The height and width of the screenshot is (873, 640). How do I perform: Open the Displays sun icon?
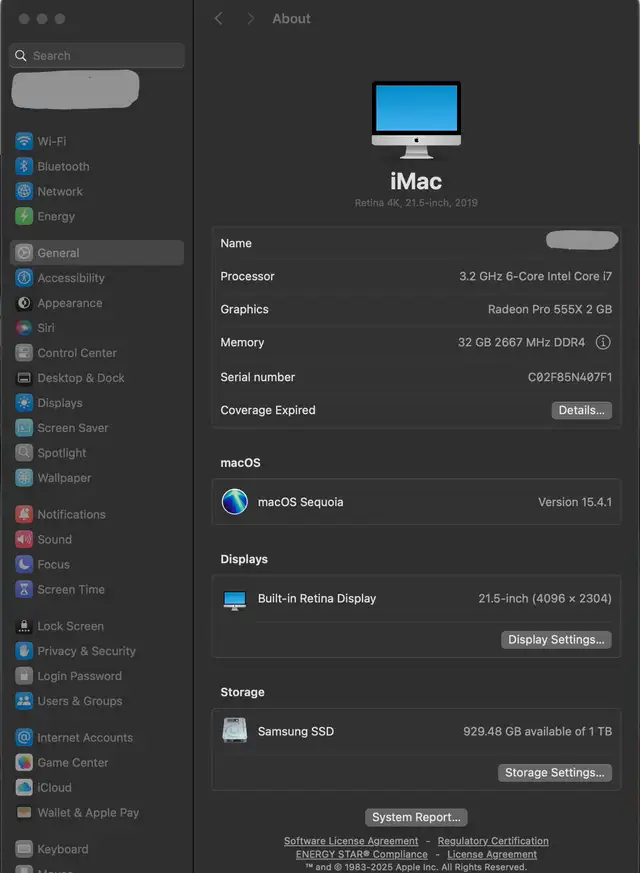pos(24,403)
